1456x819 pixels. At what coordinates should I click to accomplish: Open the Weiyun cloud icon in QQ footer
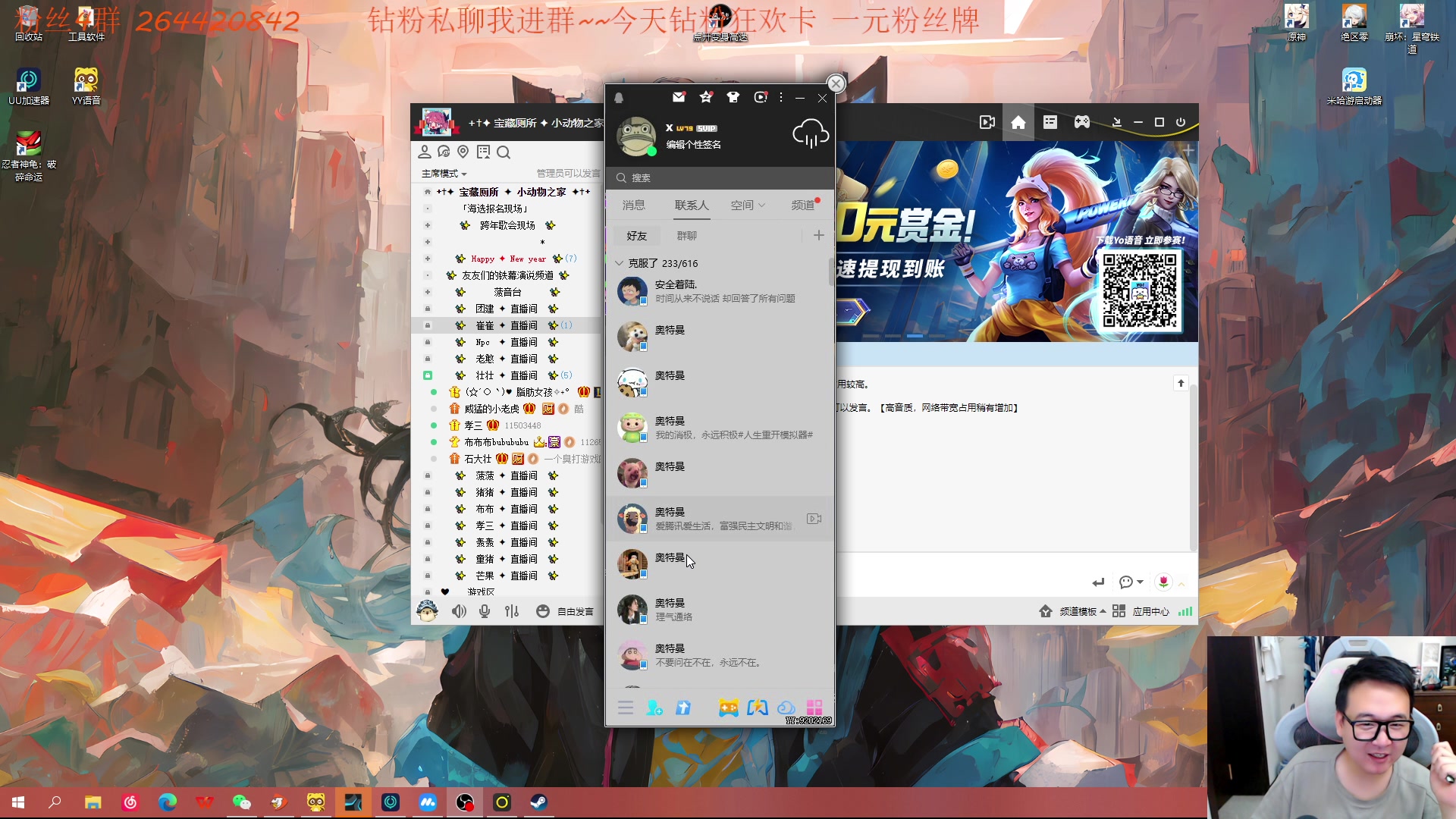pos(786,708)
